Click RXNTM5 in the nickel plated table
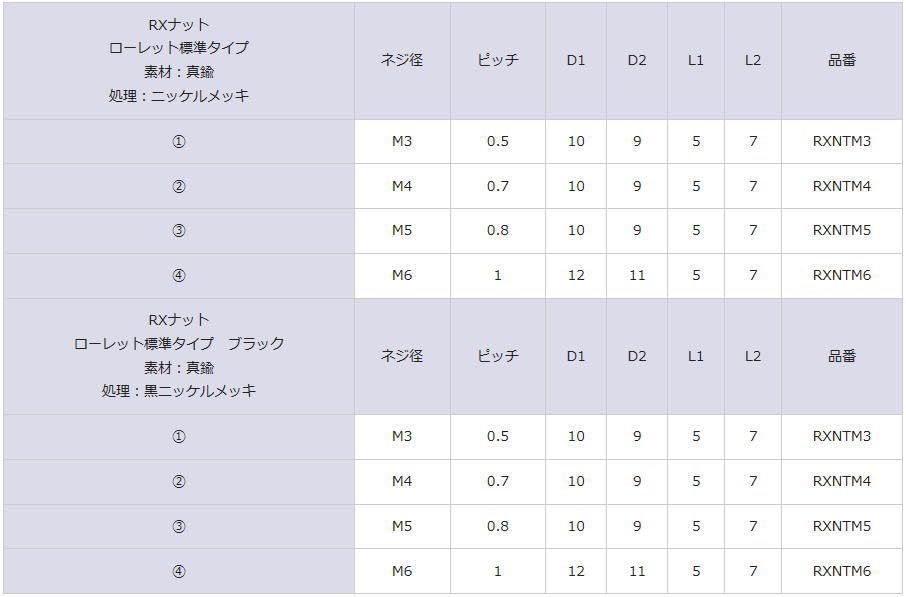The width and height of the screenshot is (906, 597). (841, 231)
